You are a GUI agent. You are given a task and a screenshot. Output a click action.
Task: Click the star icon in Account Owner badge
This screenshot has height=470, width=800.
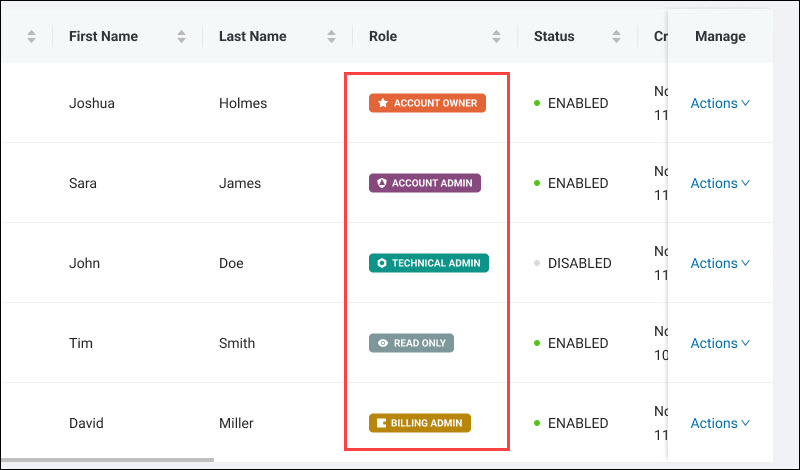tap(382, 103)
